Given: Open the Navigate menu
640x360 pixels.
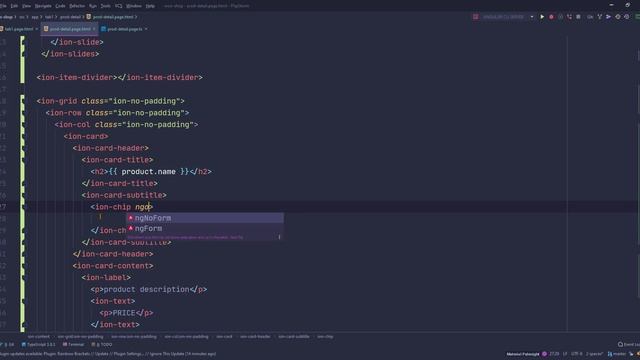Looking at the screenshot, I should (43, 6).
